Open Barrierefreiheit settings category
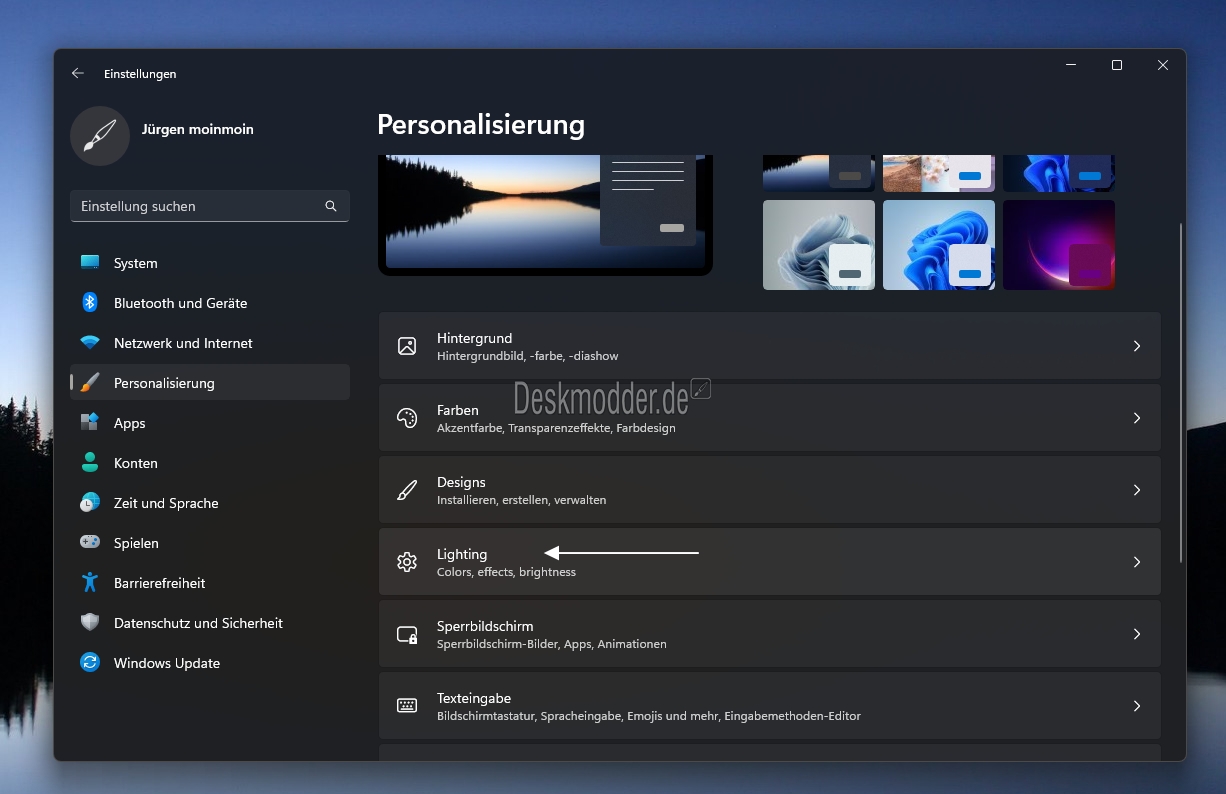The width and height of the screenshot is (1226, 794). [x=210, y=583]
